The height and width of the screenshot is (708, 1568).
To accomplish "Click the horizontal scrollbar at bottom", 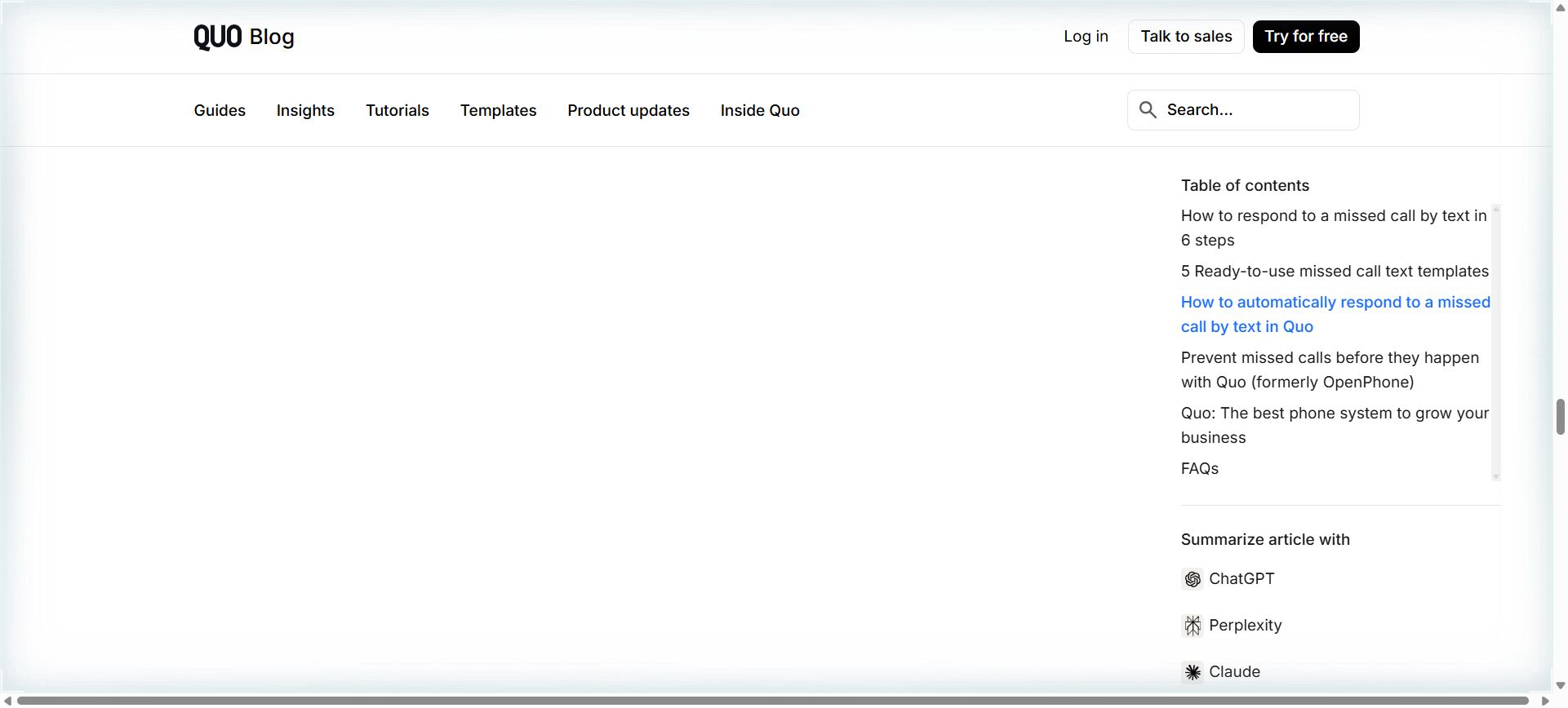I will (772, 701).
